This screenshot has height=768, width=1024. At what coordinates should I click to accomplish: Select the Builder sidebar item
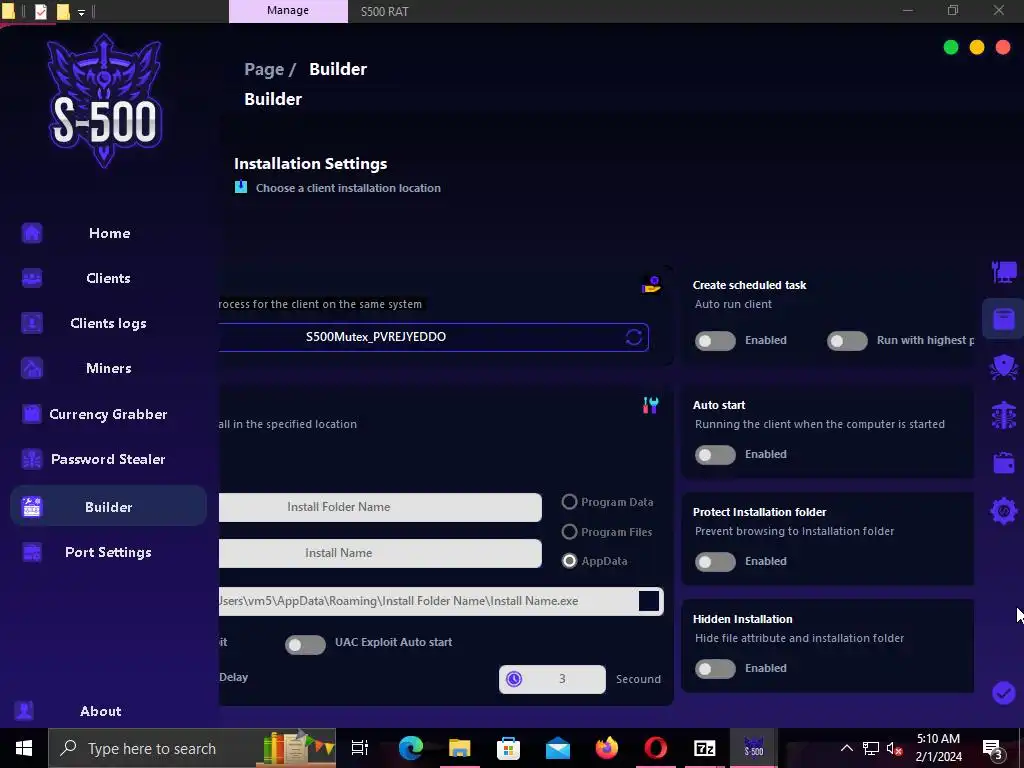pos(108,507)
